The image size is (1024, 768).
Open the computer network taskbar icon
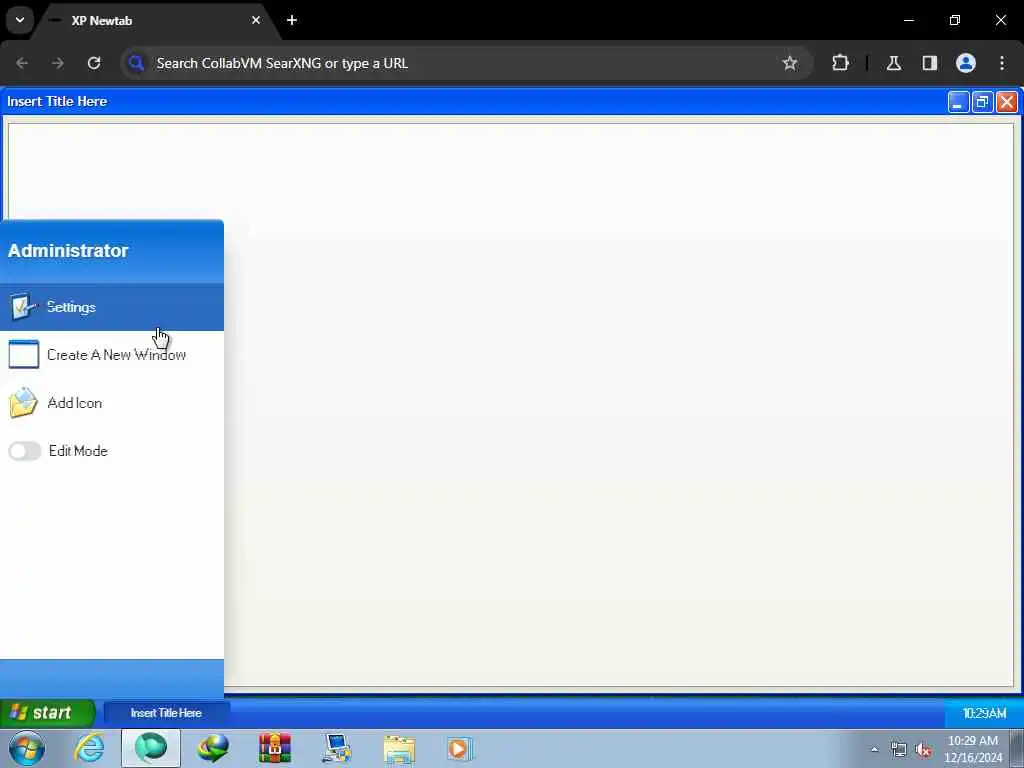337,748
